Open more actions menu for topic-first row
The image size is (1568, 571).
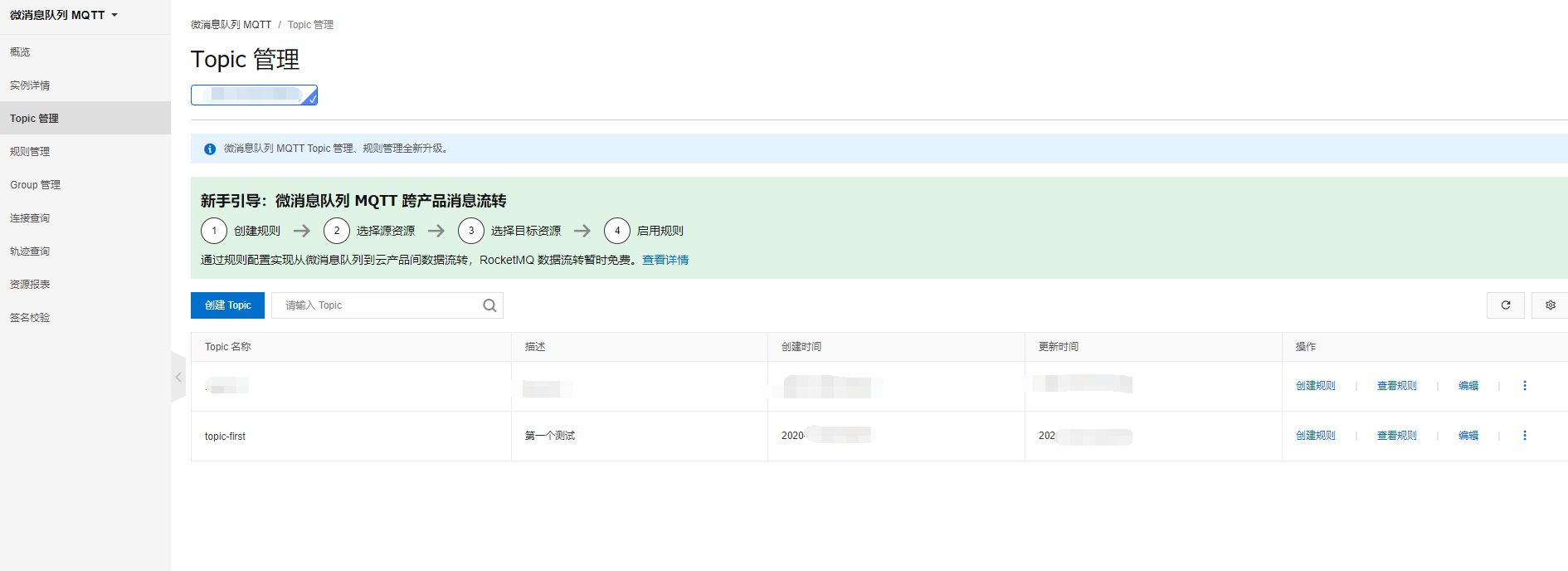click(x=1525, y=436)
